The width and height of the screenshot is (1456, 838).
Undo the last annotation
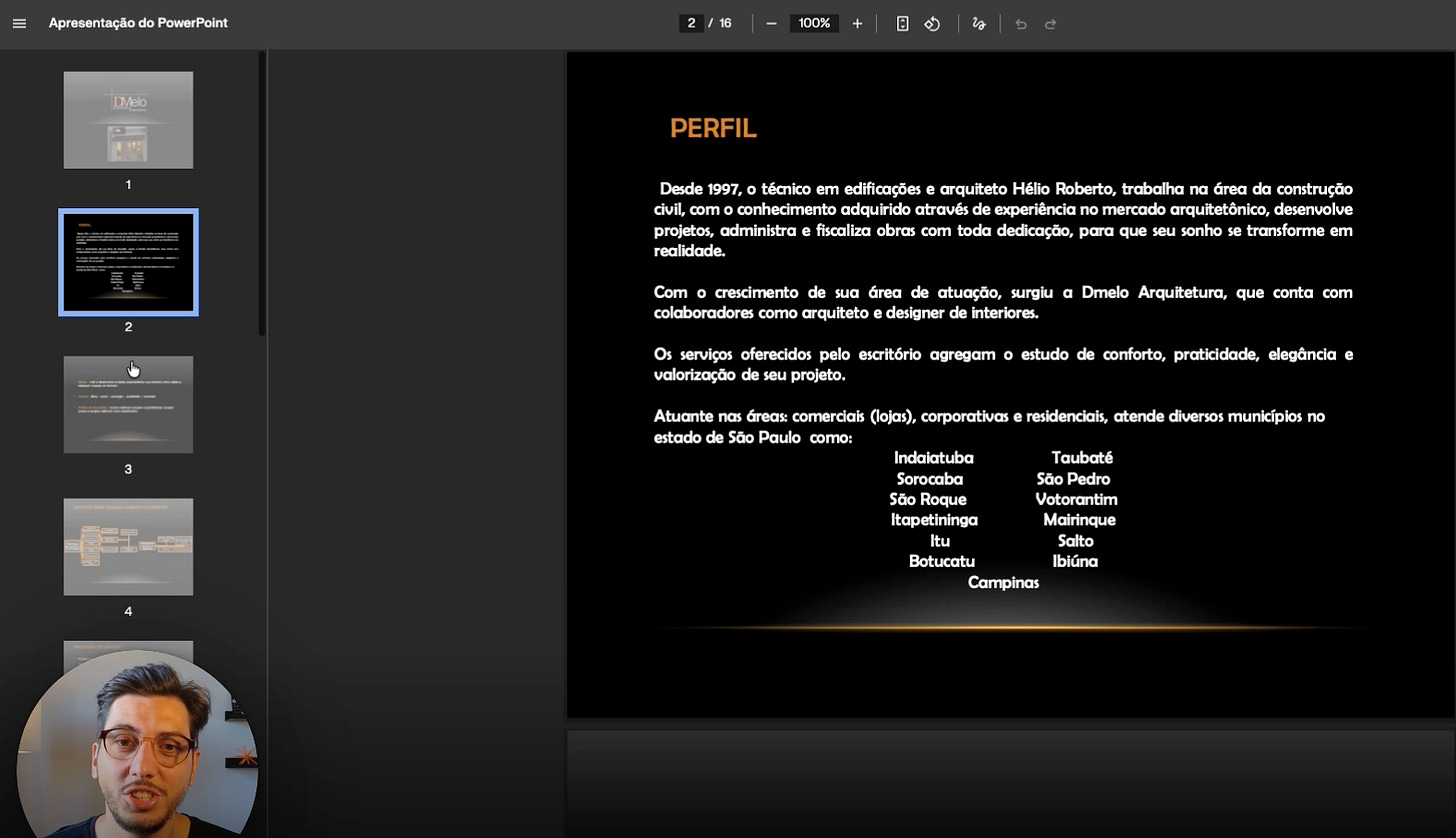1021,23
